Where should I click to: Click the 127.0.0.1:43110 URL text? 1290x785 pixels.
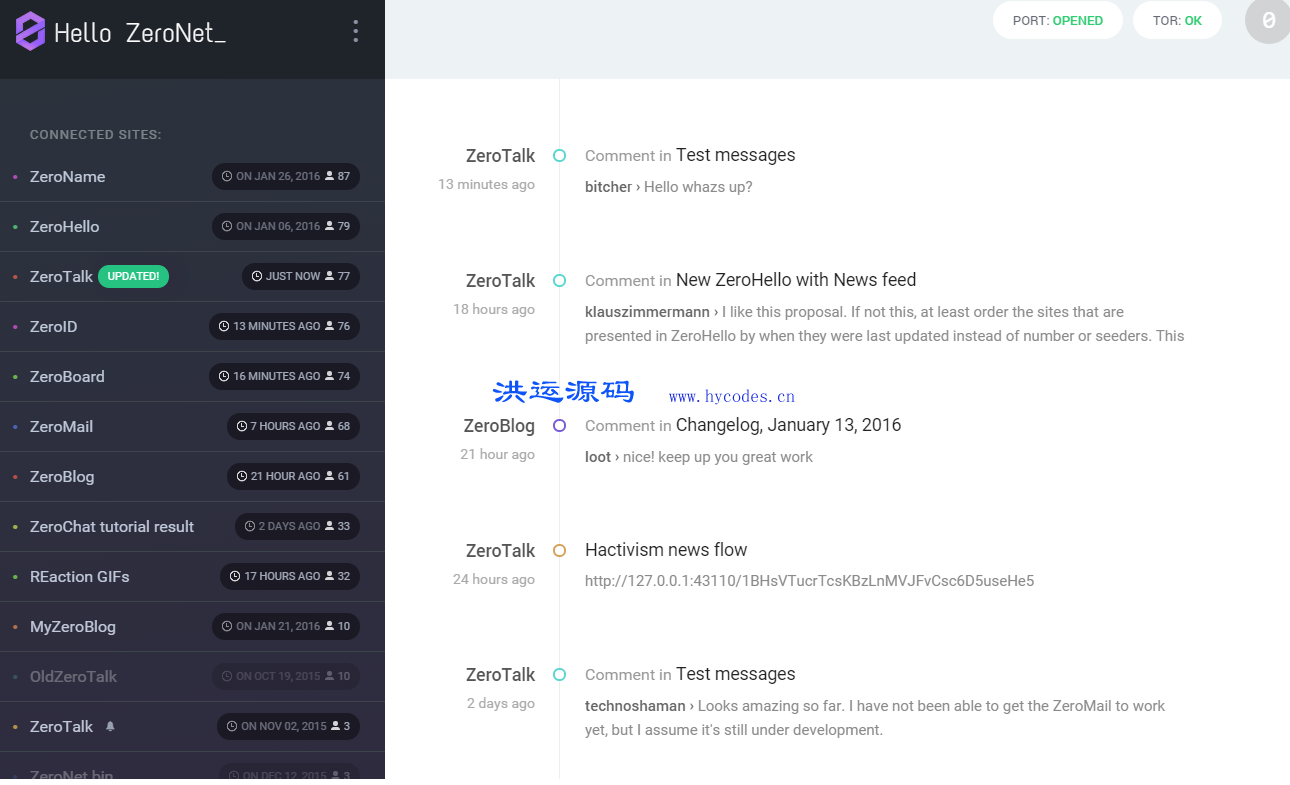(809, 581)
